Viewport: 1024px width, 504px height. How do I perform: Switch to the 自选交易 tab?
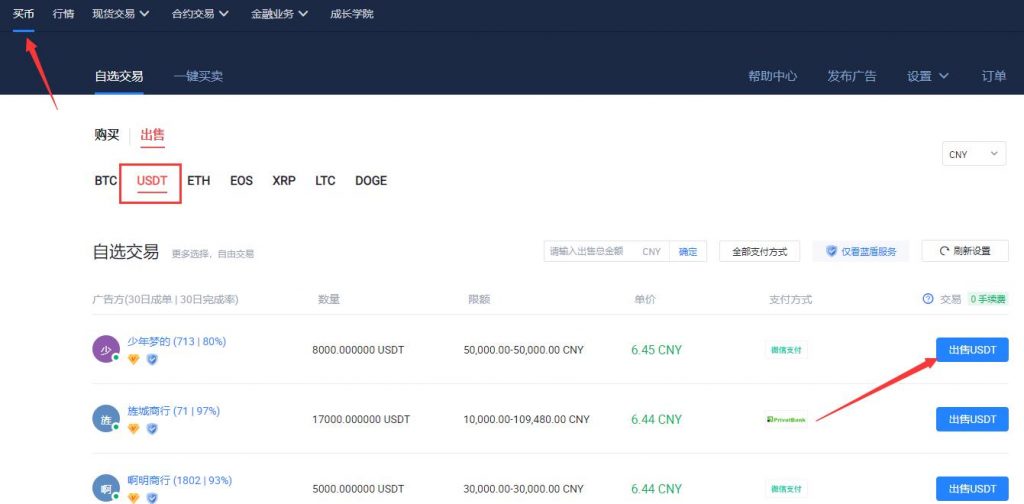pos(119,76)
